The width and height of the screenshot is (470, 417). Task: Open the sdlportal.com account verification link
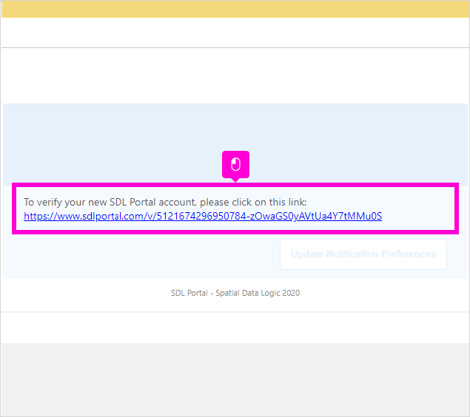pyautogui.click(x=203, y=216)
